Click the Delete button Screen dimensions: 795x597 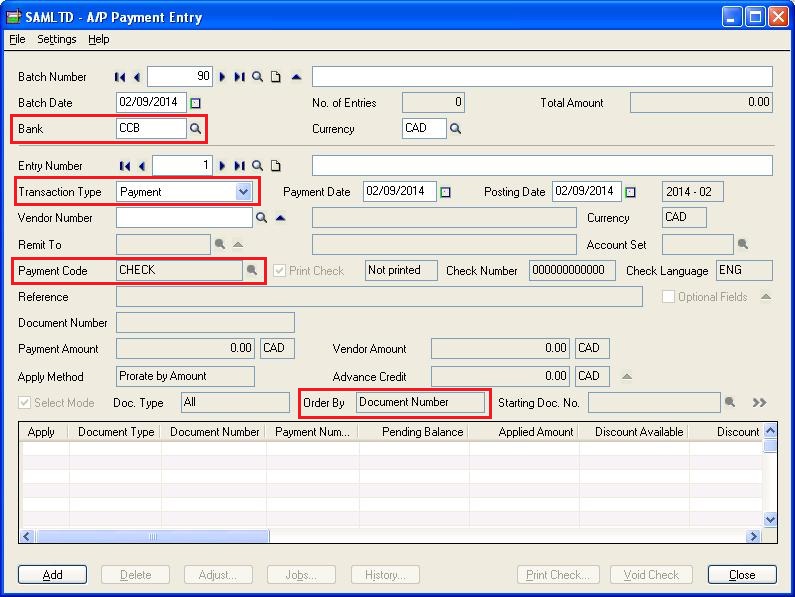(135, 575)
